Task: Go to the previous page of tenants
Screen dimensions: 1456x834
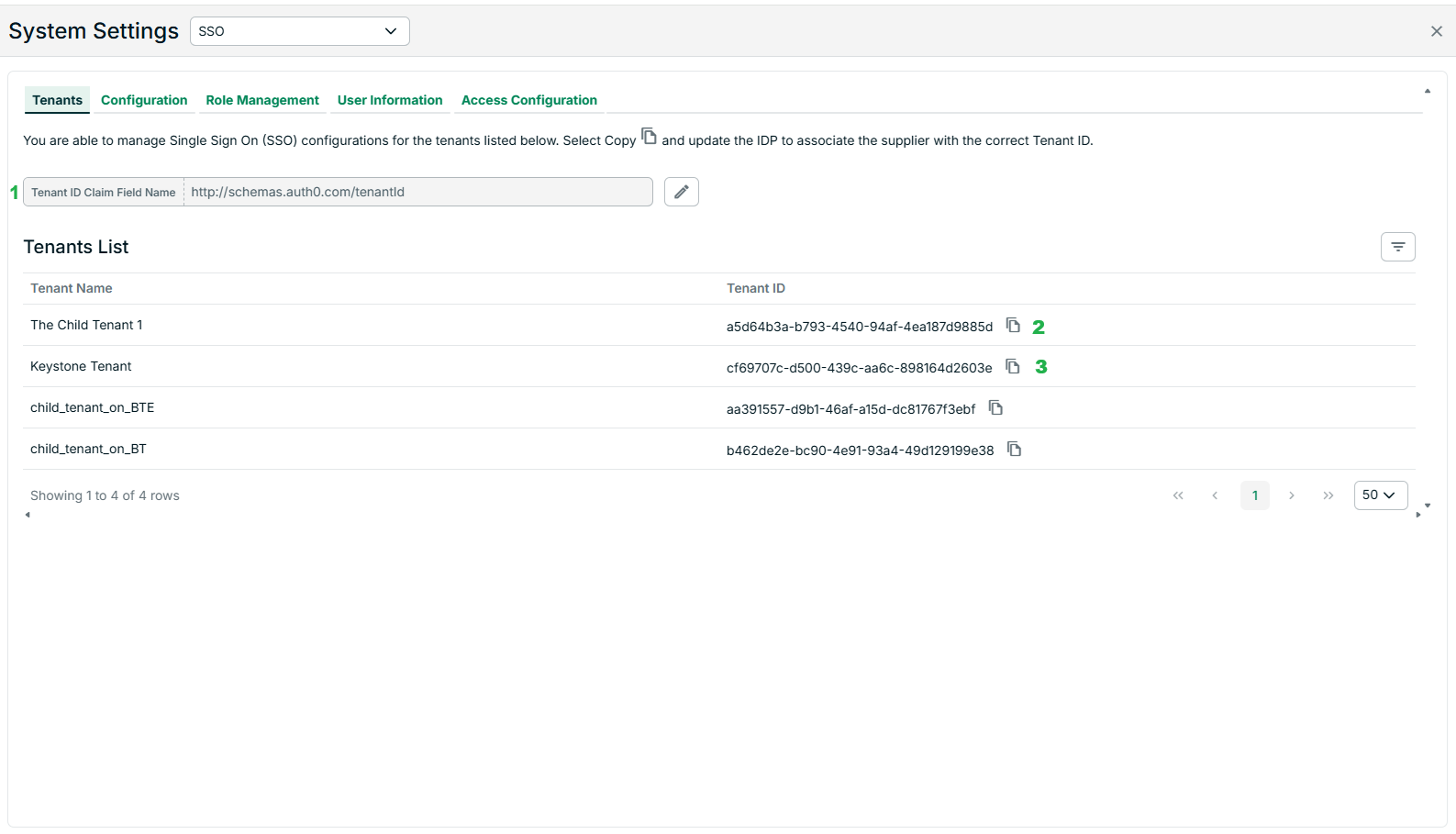Action: coord(1215,495)
